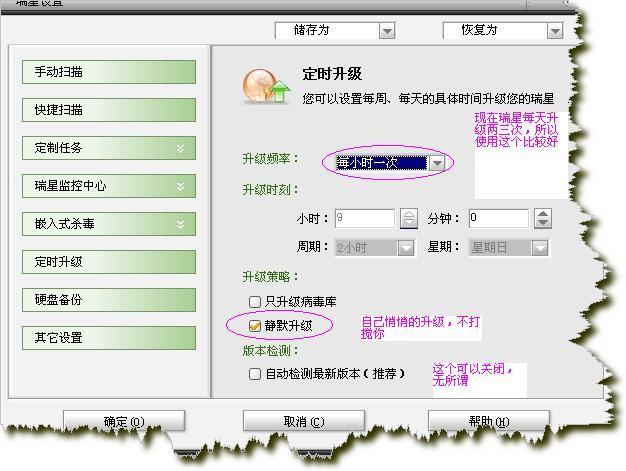Expand the 嵌入式杀毒 sidebar group
Image resolution: width=626 pixels, height=471 pixels.
click(x=109, y=224)
